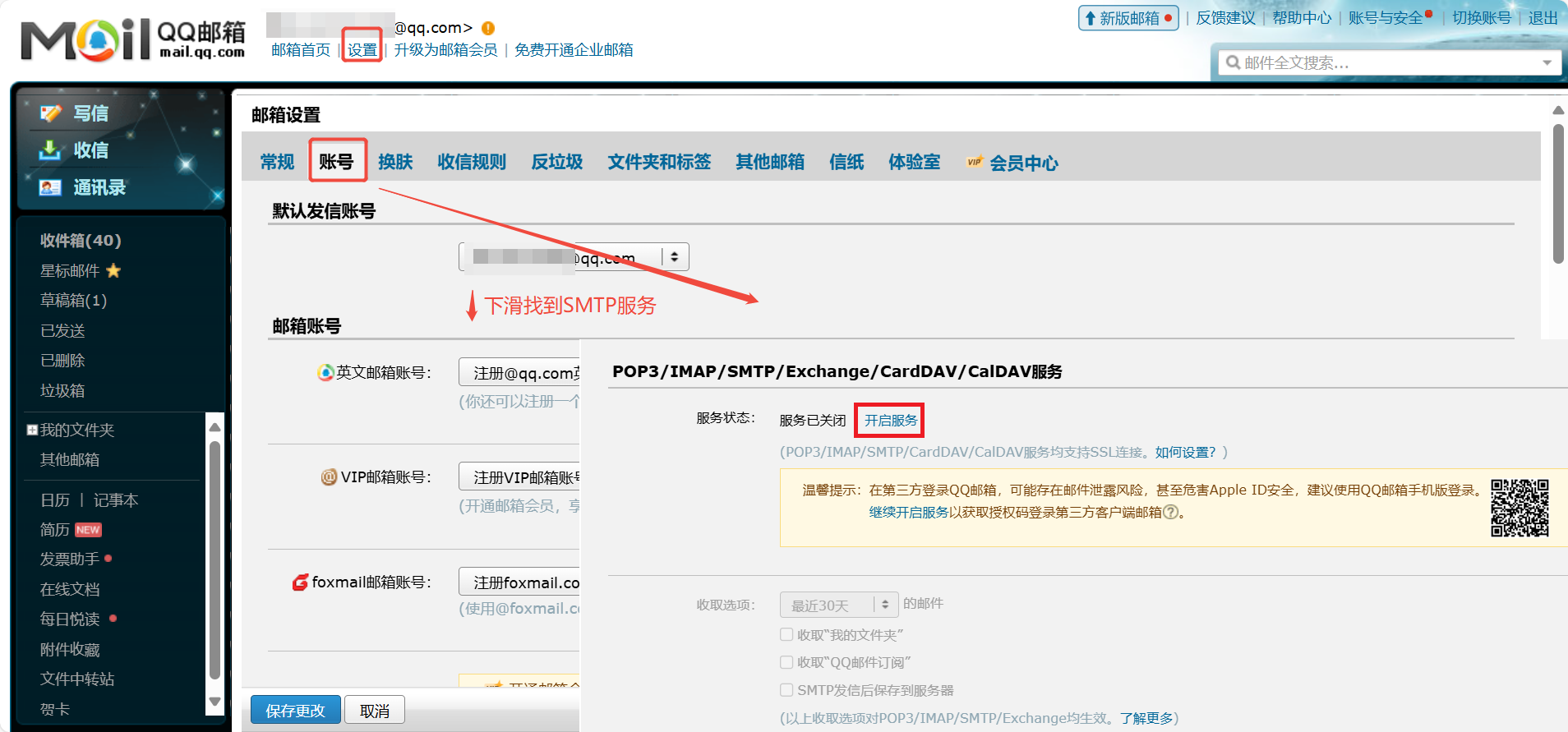Click the main page scrollbar up arrow
Viewport: 1568px width, 732px height.
click(x=1558, y=109)
